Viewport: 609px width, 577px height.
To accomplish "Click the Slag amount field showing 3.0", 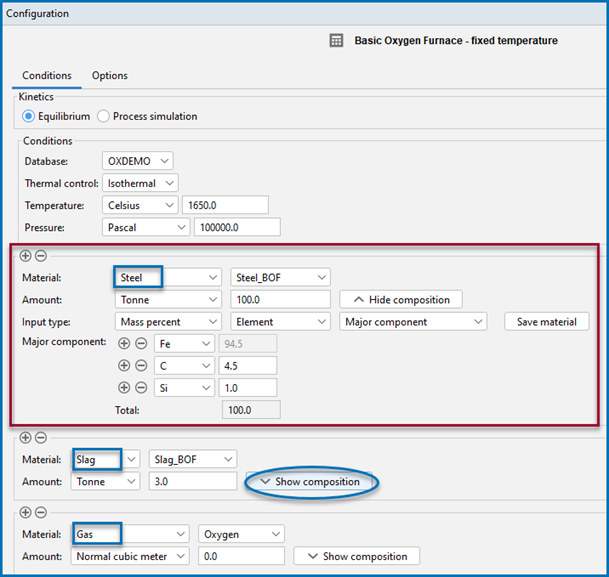I will (x=193, y=481).
